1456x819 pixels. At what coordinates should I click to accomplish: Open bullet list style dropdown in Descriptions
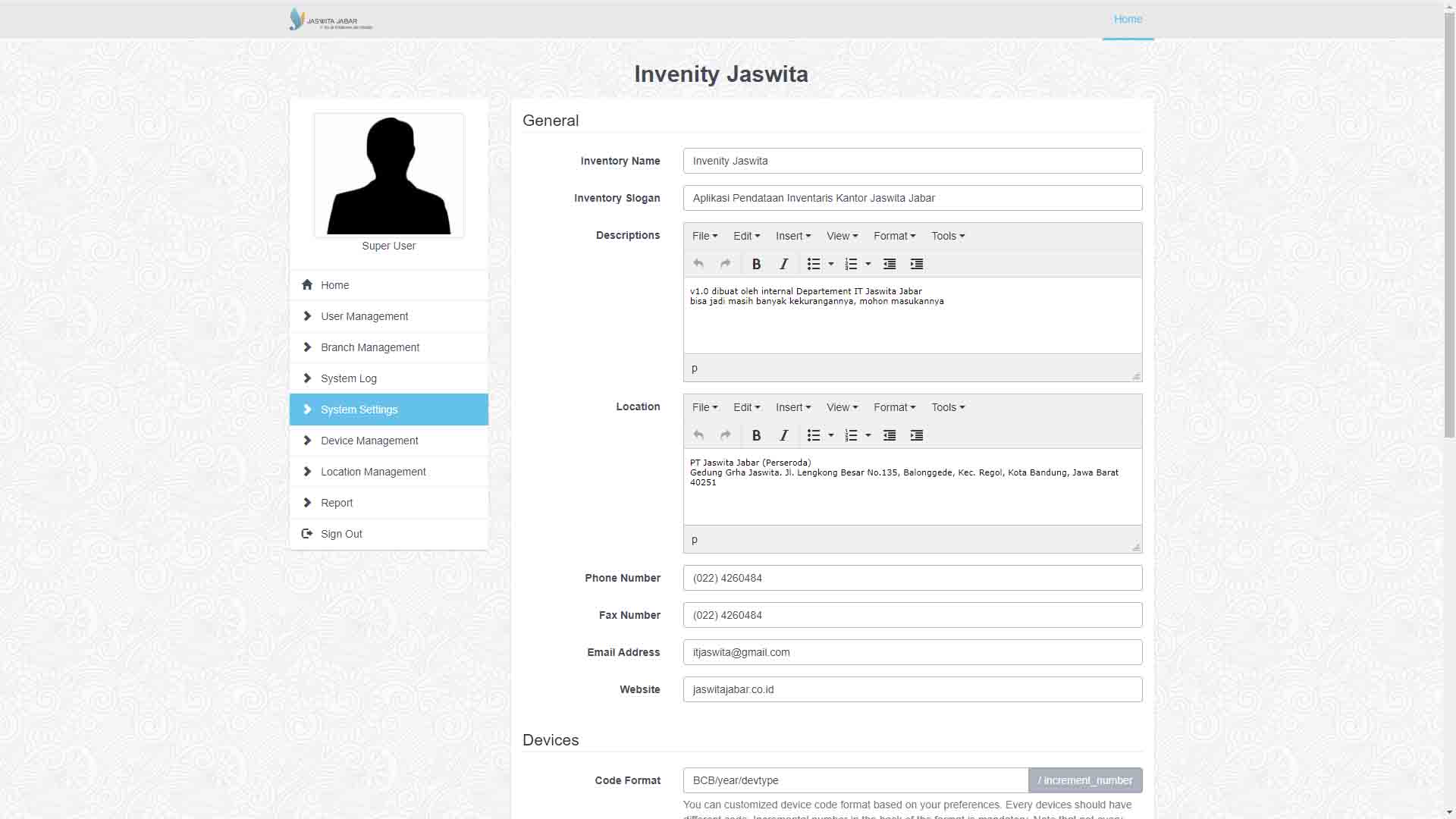[x=831, y=264]
